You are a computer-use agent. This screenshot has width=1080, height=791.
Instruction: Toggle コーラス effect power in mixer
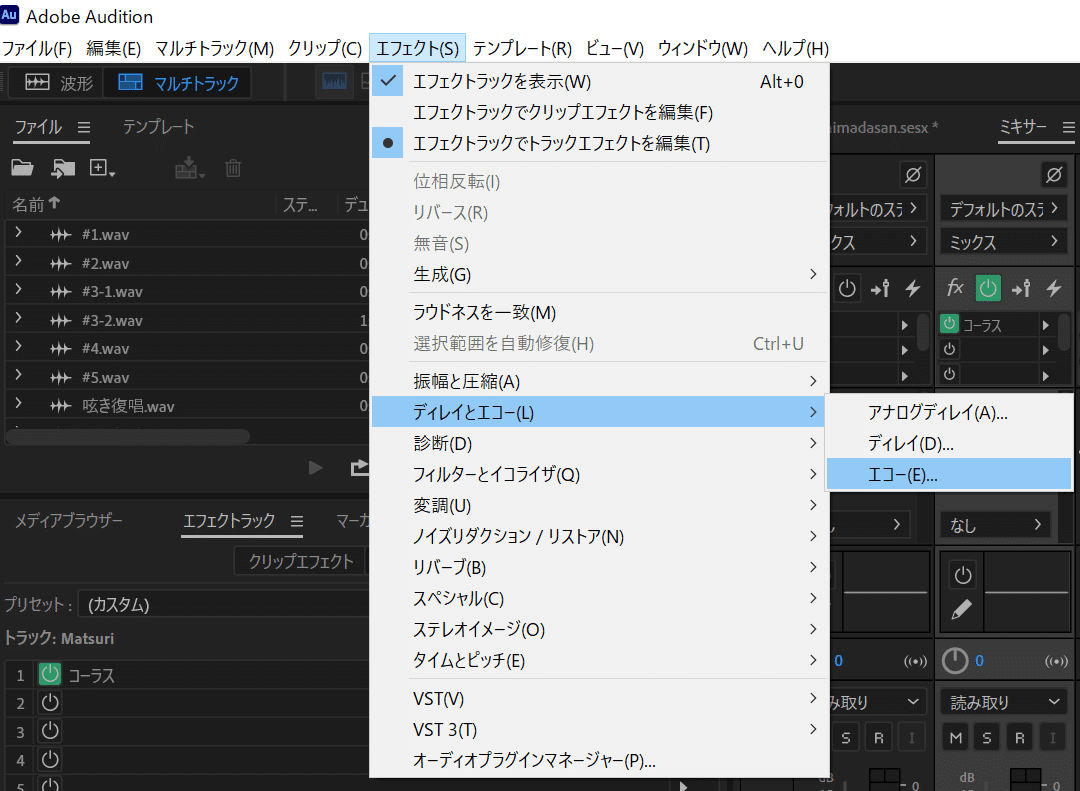click(949, 323)
